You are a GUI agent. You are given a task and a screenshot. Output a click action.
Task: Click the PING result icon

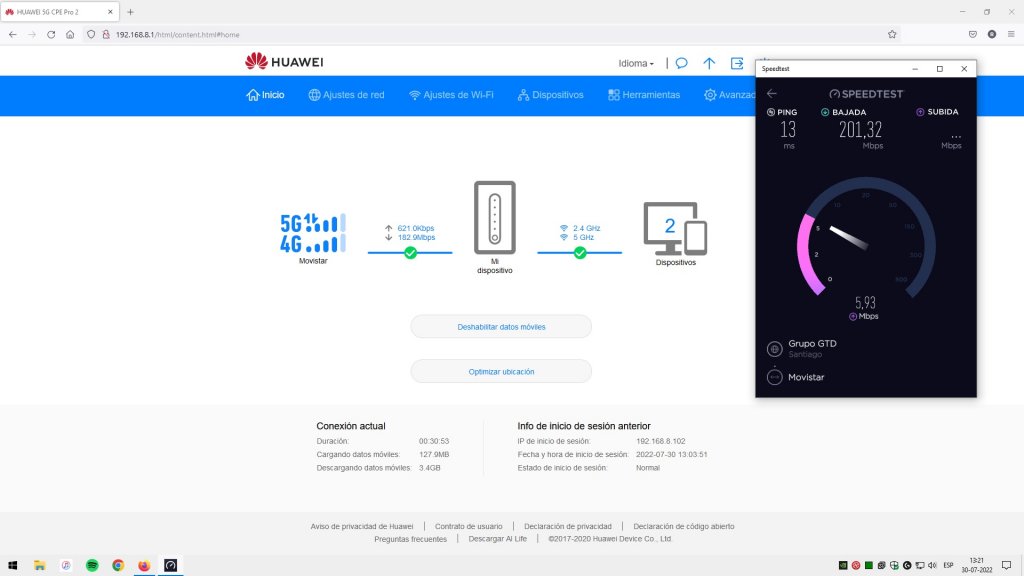(771, 112)
